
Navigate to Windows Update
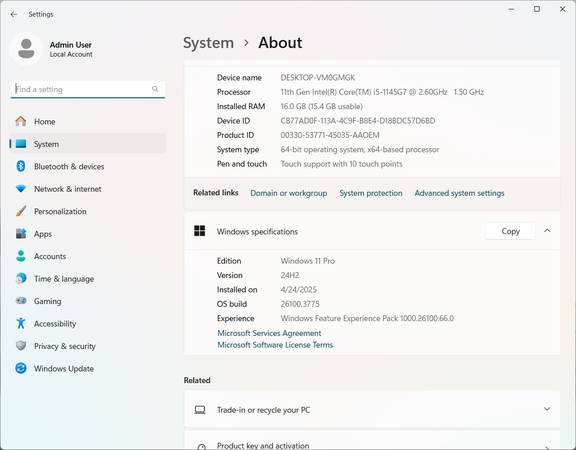(x=87, y=368)
